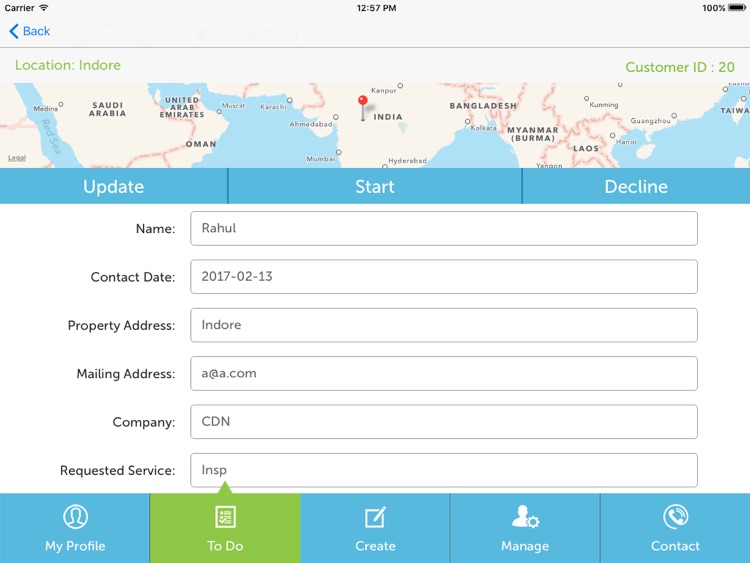Viewport: 750px width, 563px height.
Task: Click the Requested Service: label
Action: coord(118,470)
